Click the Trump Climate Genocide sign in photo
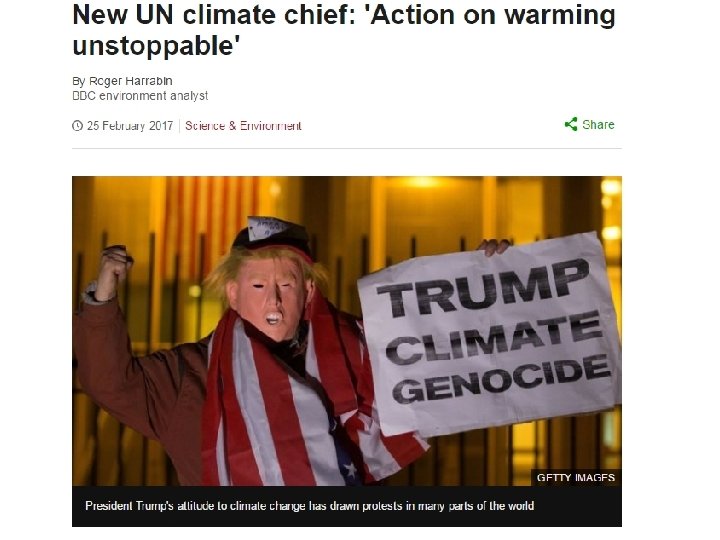 click(490, 334)
